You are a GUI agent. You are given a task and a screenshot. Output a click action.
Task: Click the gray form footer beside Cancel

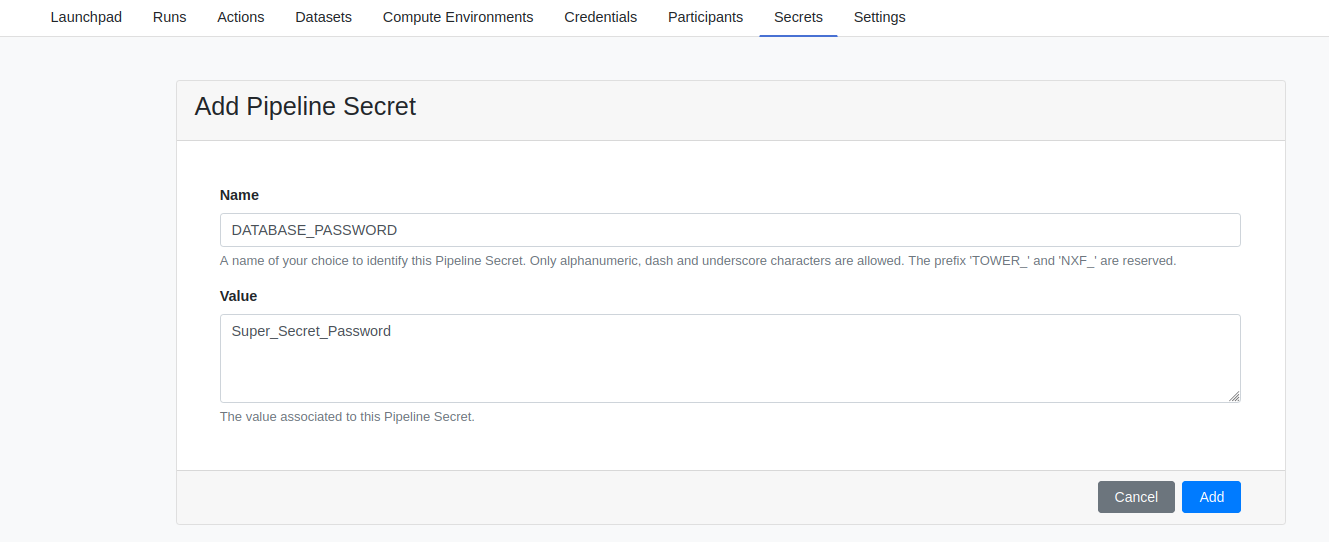636,497
